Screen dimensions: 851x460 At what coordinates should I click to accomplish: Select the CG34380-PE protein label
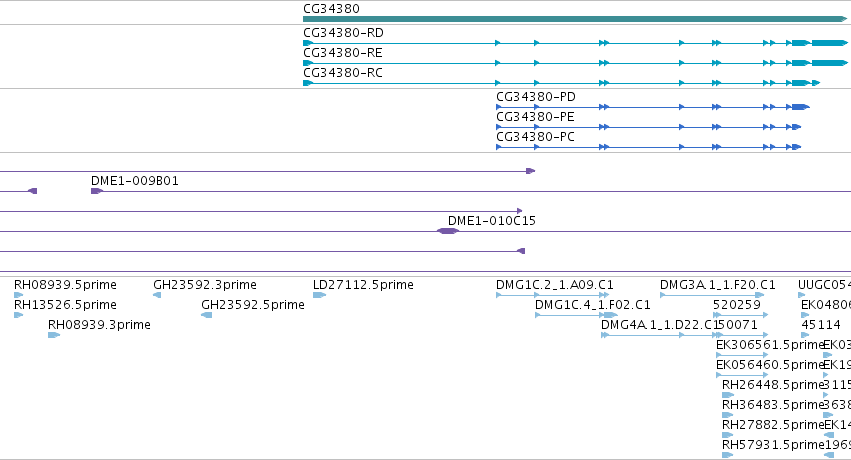click(535, 117)
